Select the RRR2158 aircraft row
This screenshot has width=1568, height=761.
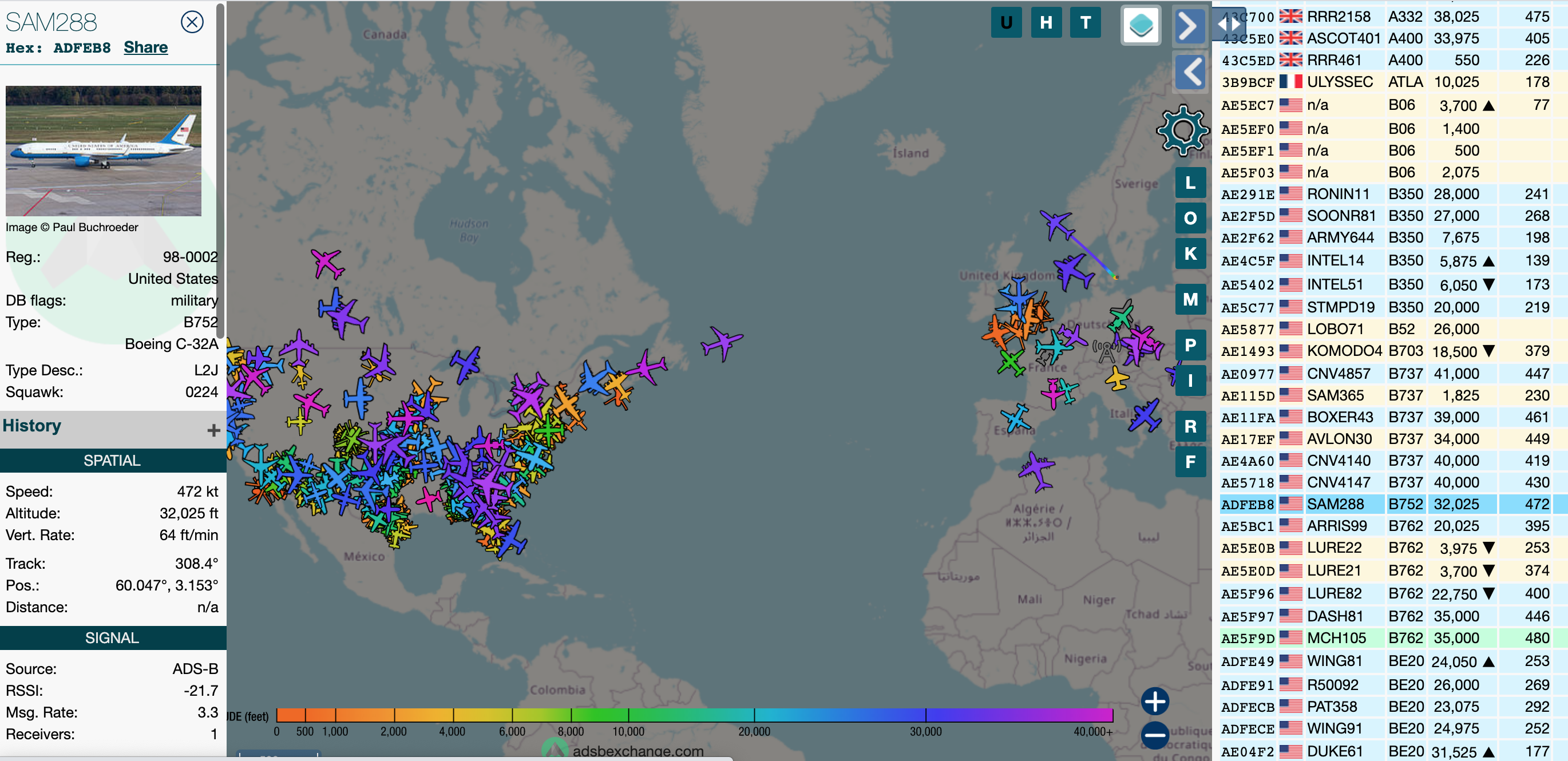click(1393, 17)
